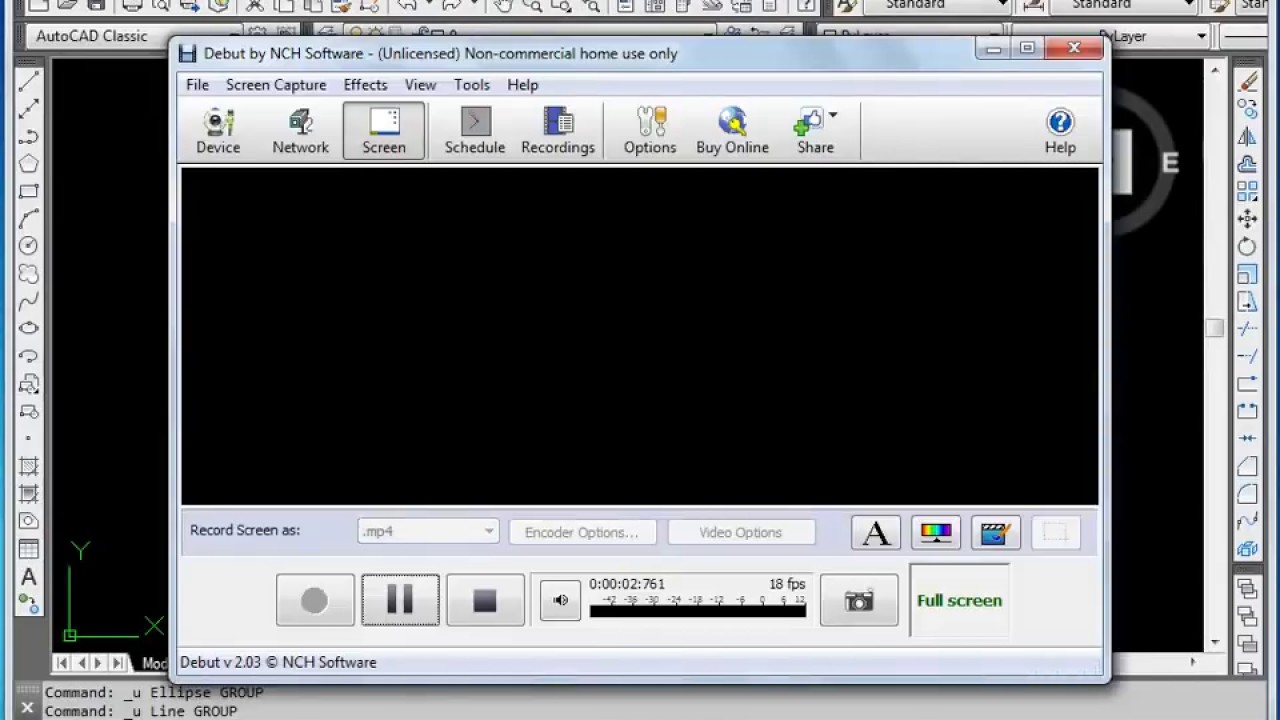Viewport: 1280px width, 720px height.
Task: Open the Schedule recordings tool
Action: pos(475,131)
